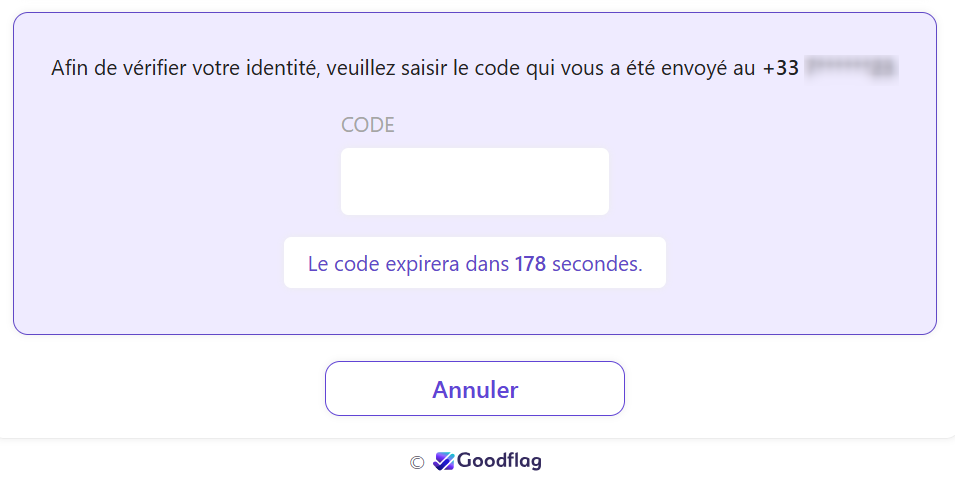The width and height of the screenshot is (955, 499).
Task: Click the 178 seconds countdown number
Action: point(530,264)
